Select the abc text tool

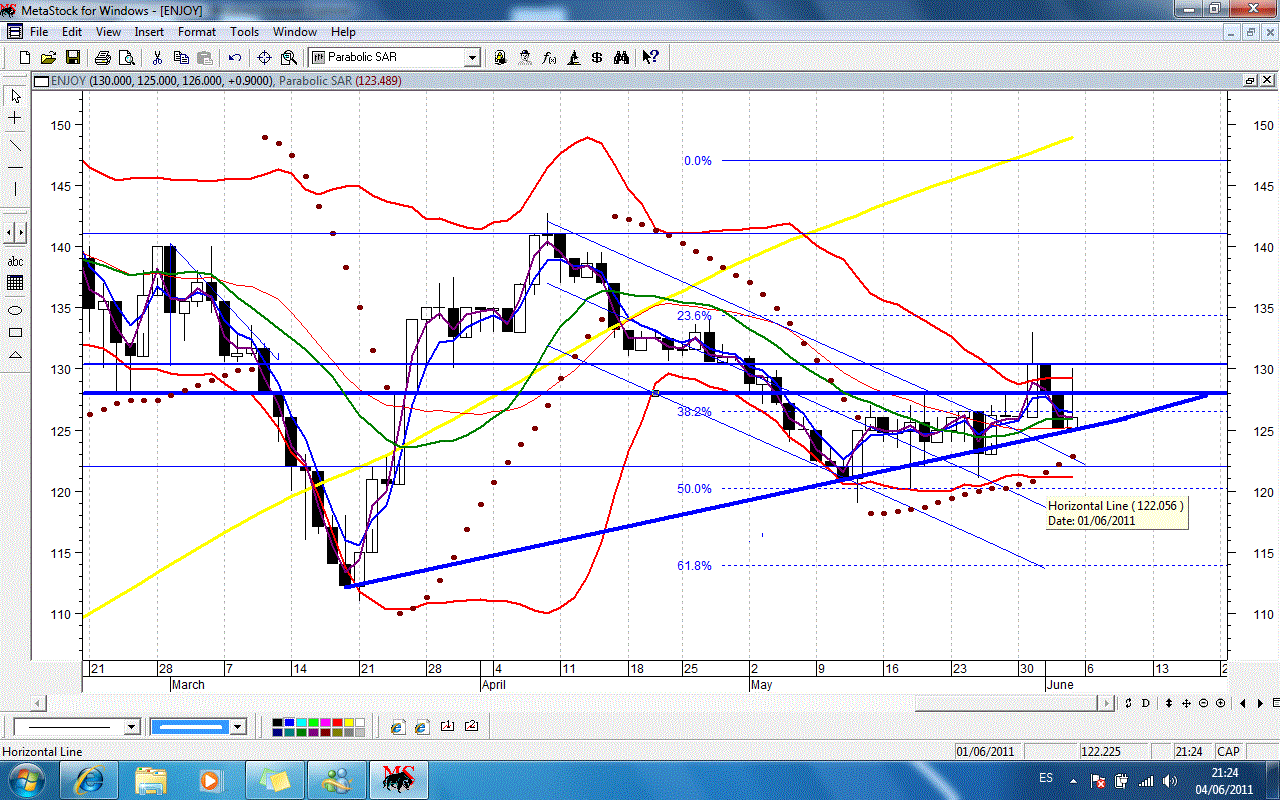click(15, 261)
